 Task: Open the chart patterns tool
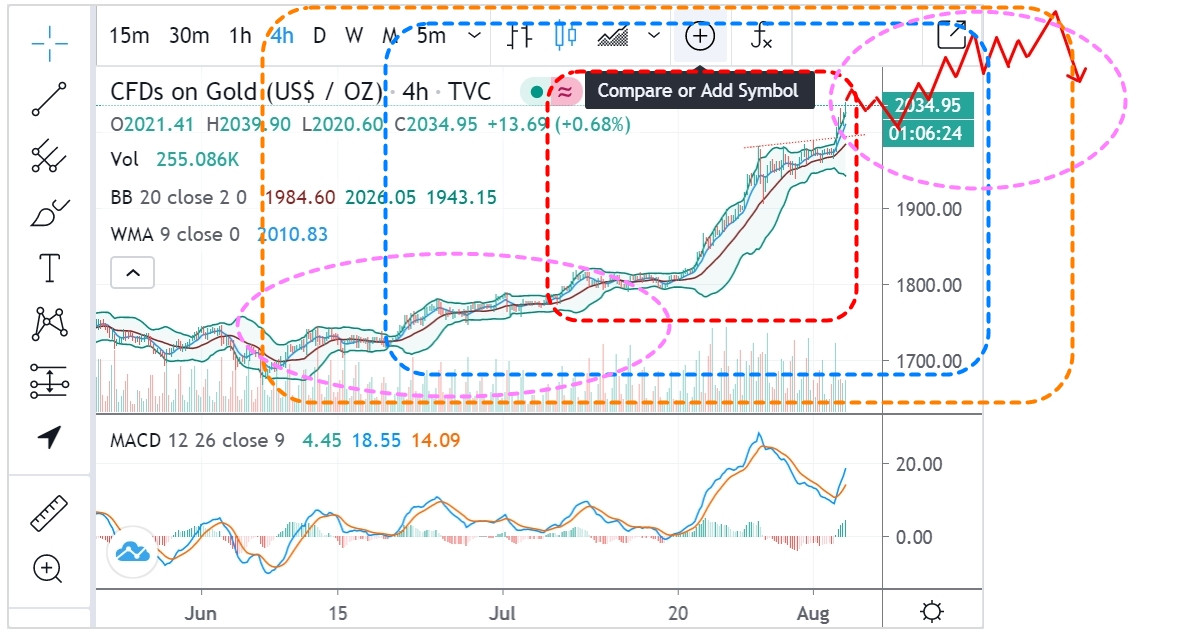(49, 323)
